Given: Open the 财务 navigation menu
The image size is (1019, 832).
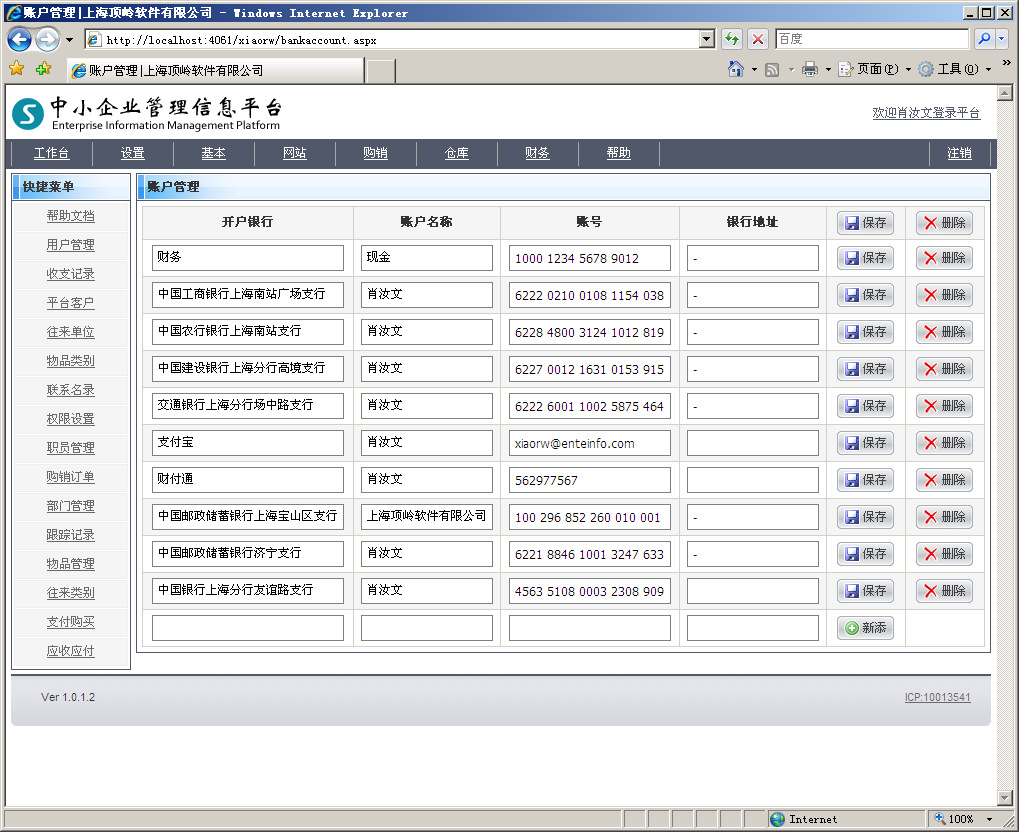Looking at the screenshot, I should pos(537,153).
